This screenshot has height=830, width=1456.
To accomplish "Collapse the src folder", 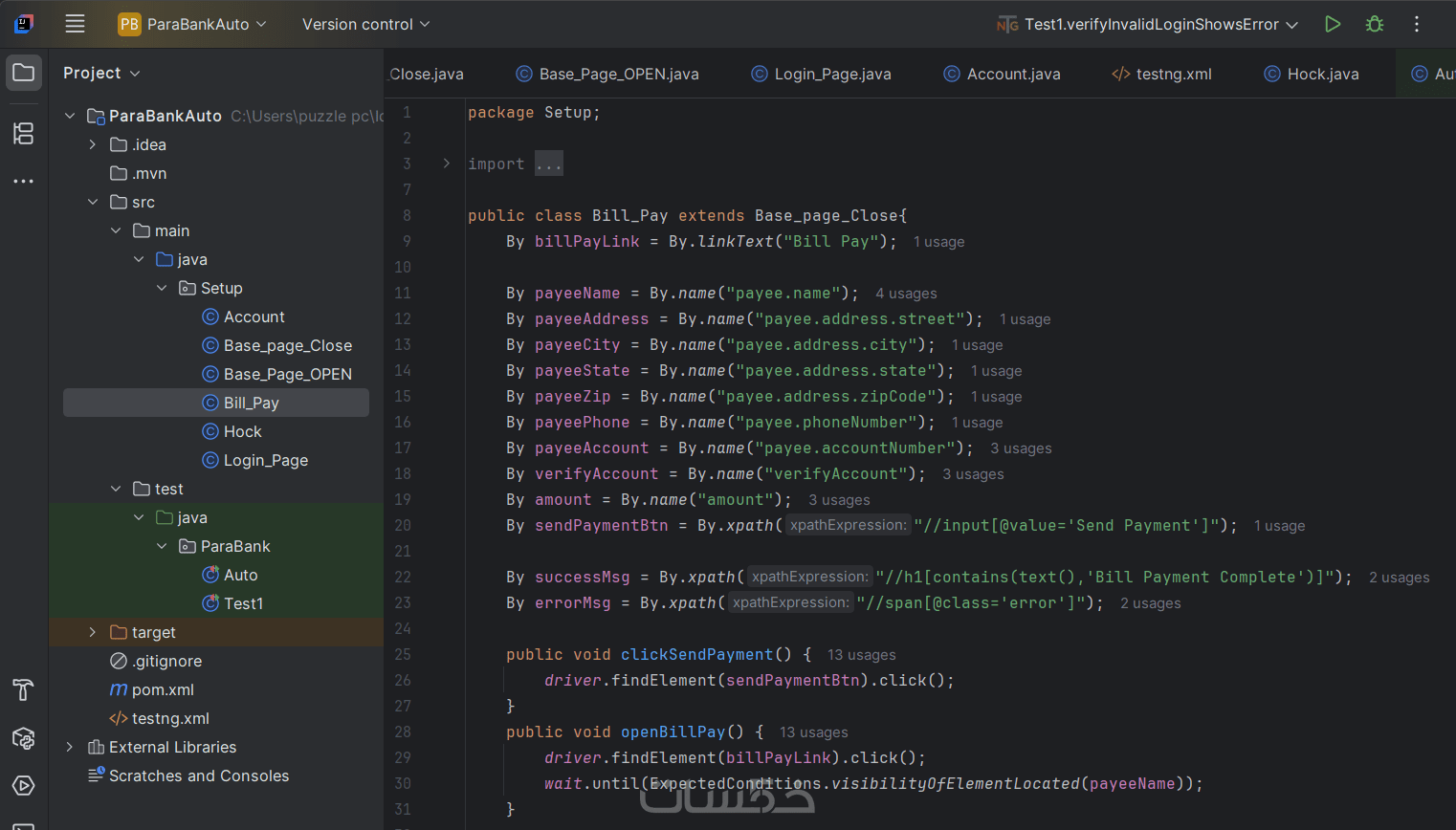I will 93,202.
